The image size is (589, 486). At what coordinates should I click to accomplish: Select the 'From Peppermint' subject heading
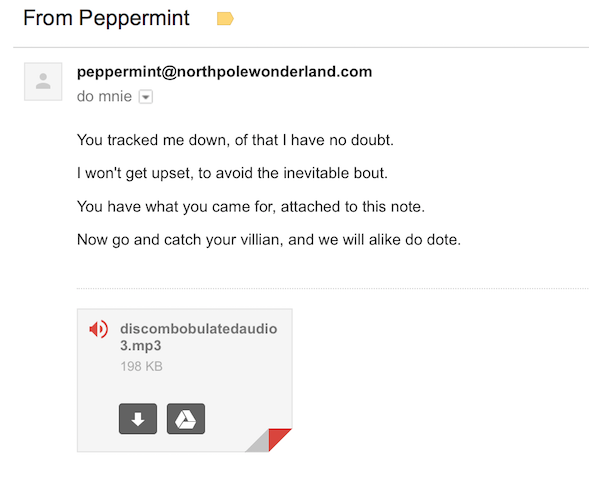click(106, 18)
